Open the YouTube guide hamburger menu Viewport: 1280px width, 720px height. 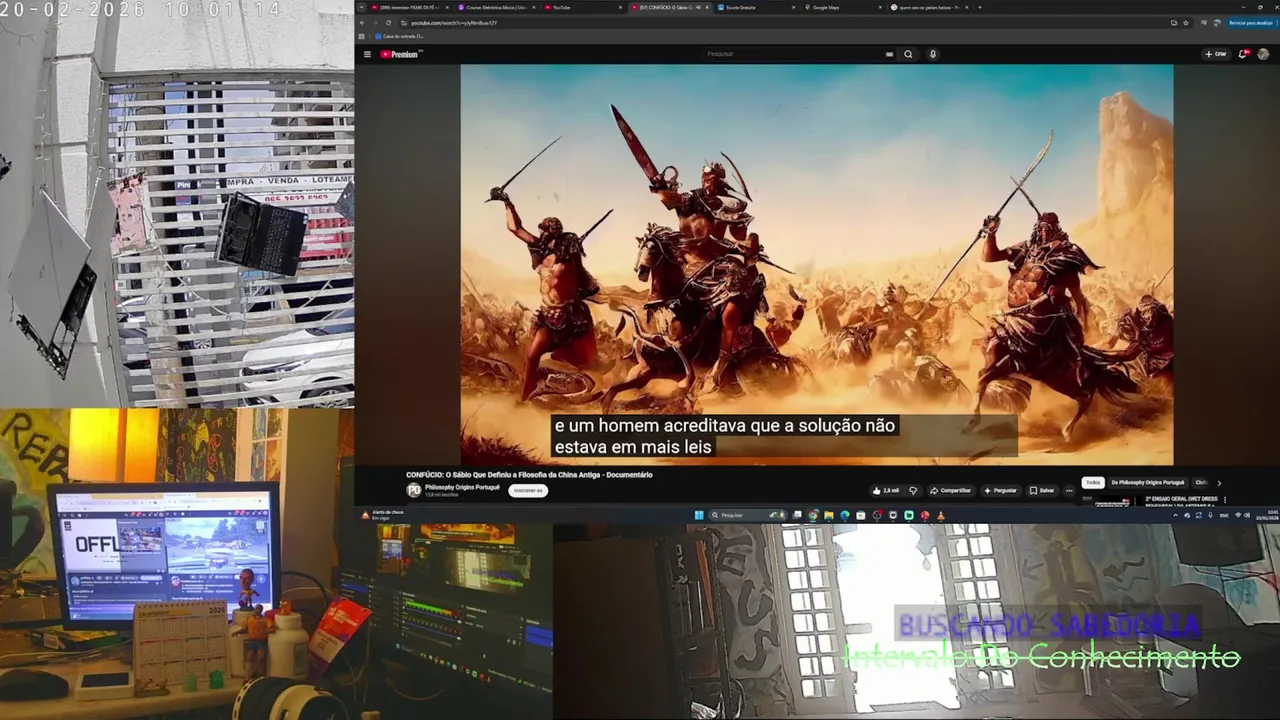[x=367, y=54]
